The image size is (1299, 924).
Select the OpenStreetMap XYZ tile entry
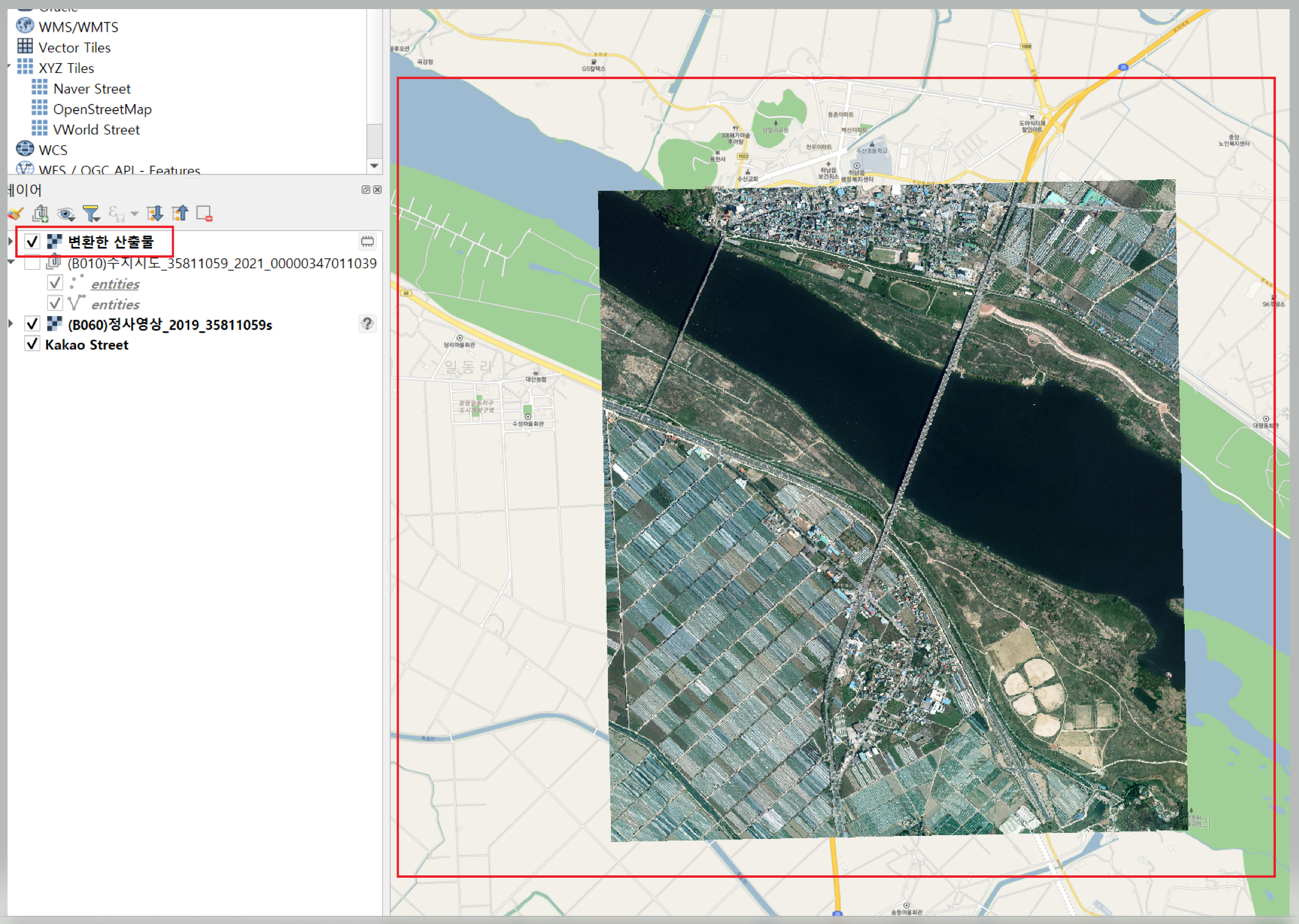(x=102, y=109)
